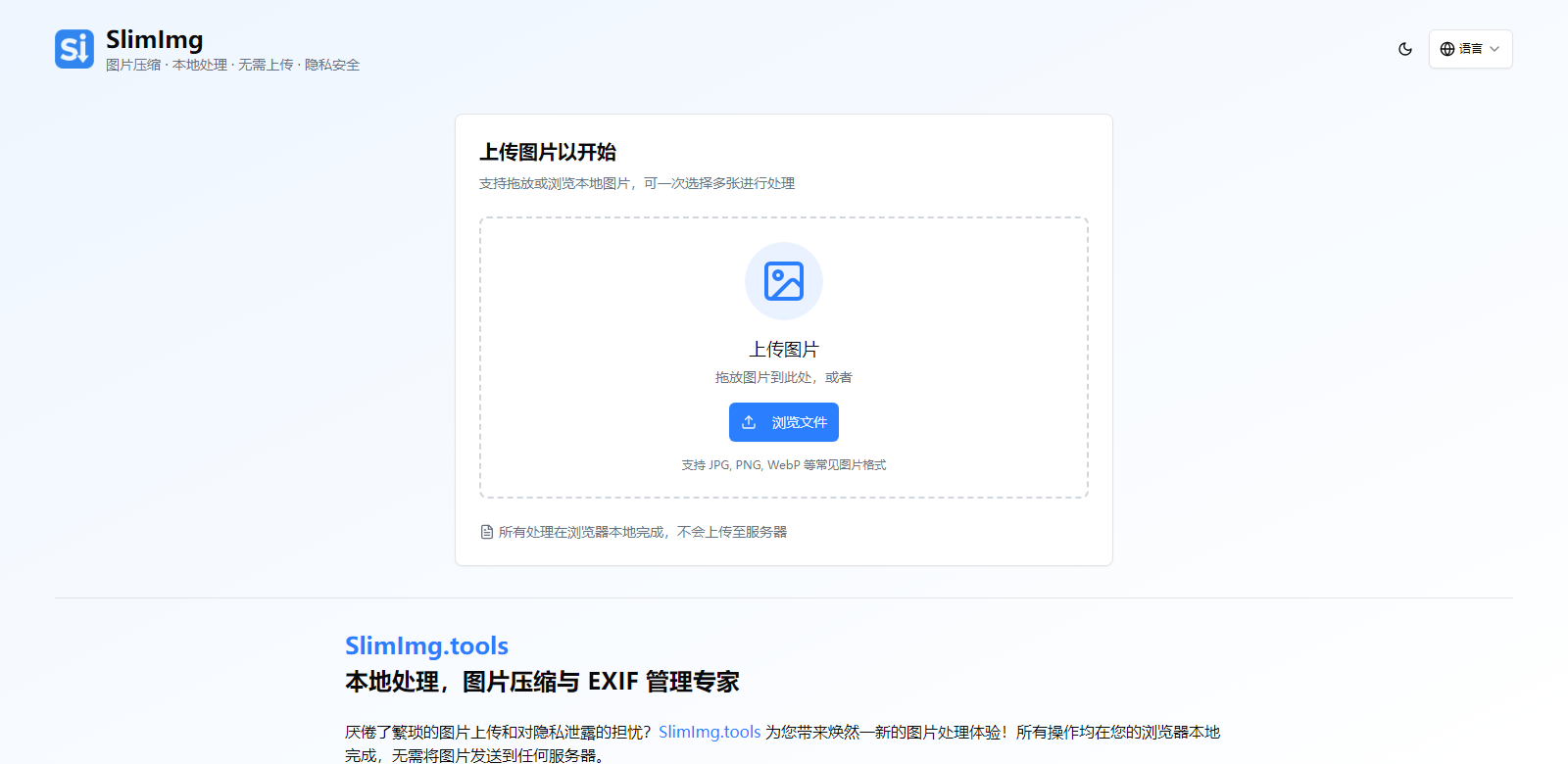1568x764 pixels.
Task: Click the 浏览文件 button
Action: [784, 422]
